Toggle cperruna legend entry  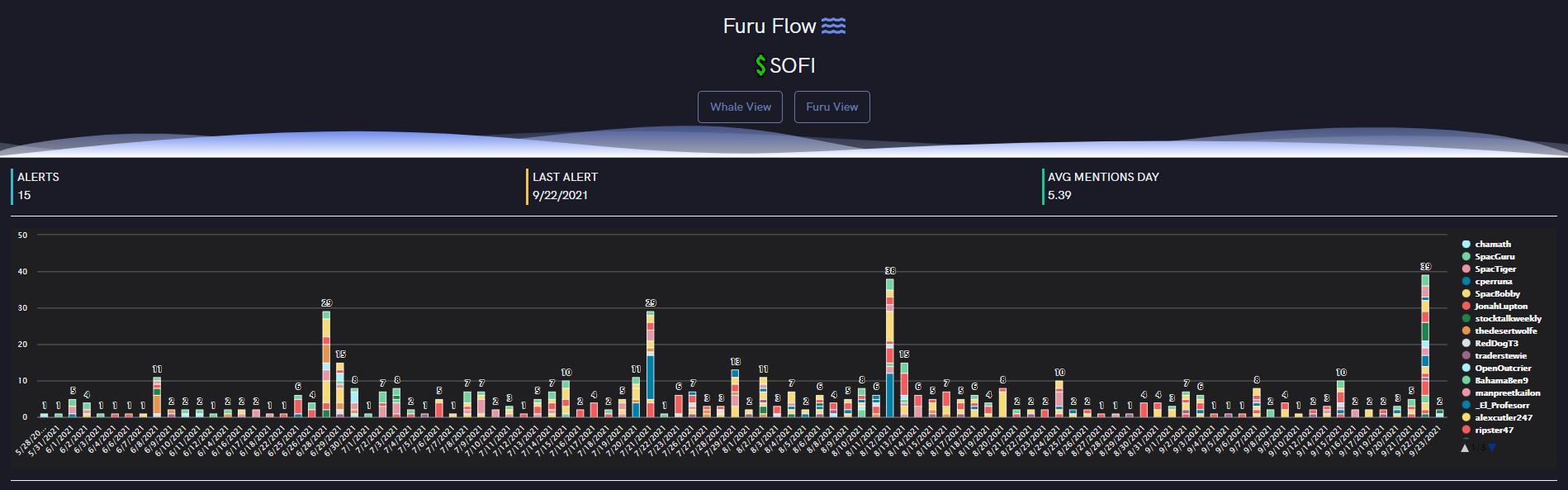[1494, 281]
